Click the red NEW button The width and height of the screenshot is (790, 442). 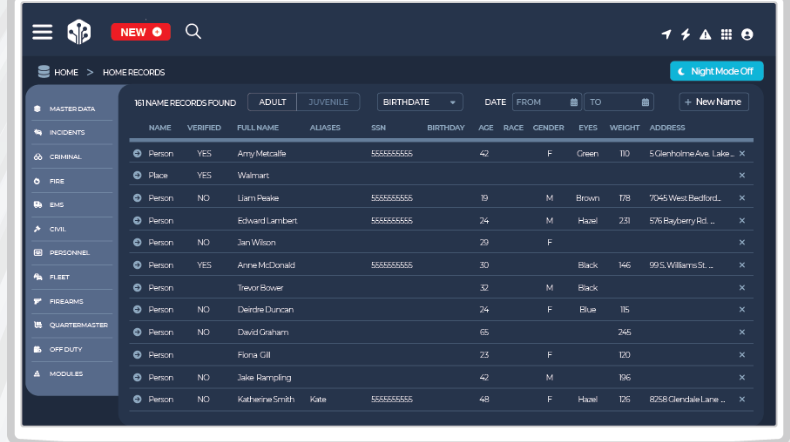[x=141, y=32]
